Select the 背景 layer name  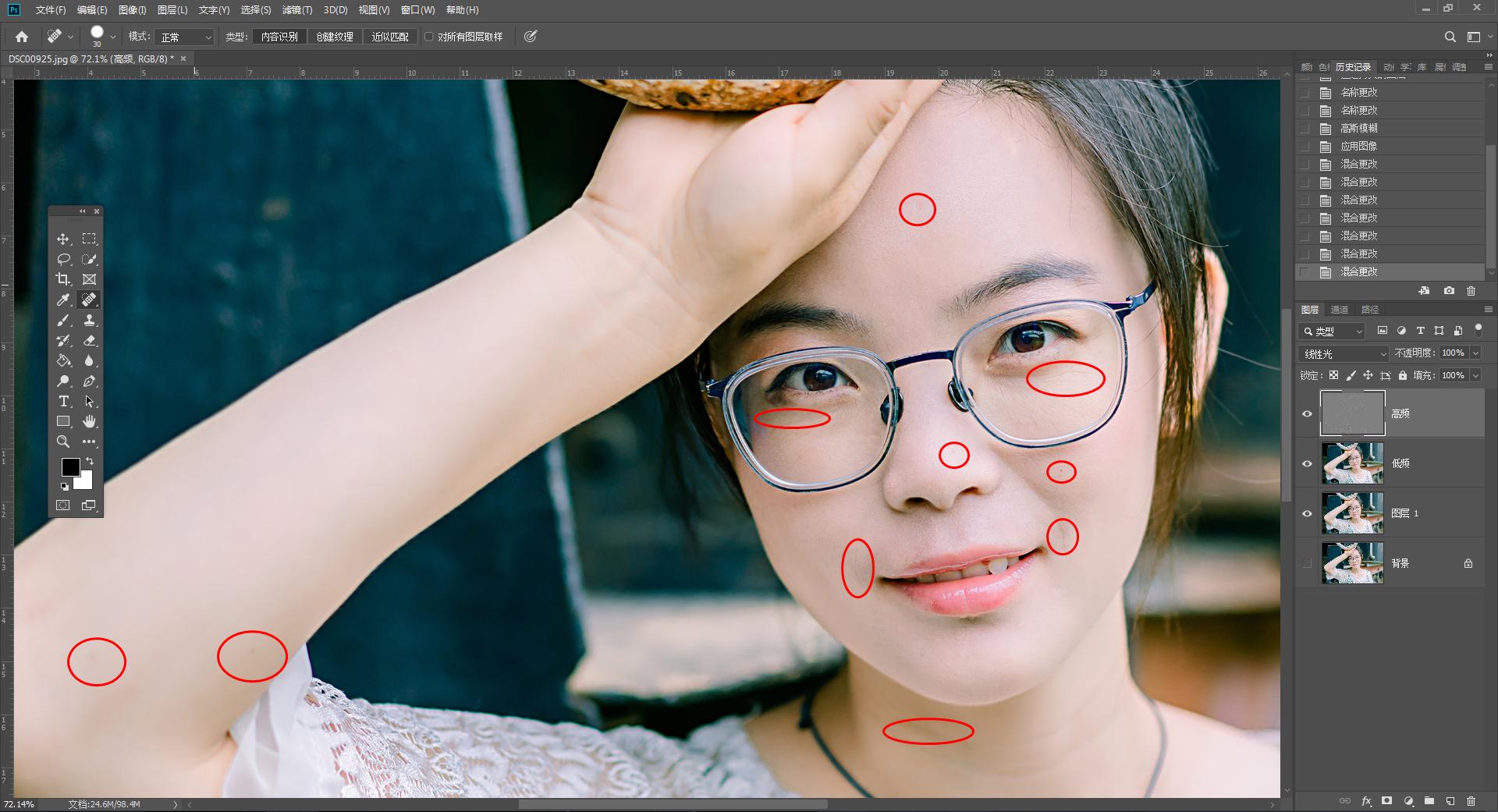click(1400, 563)
